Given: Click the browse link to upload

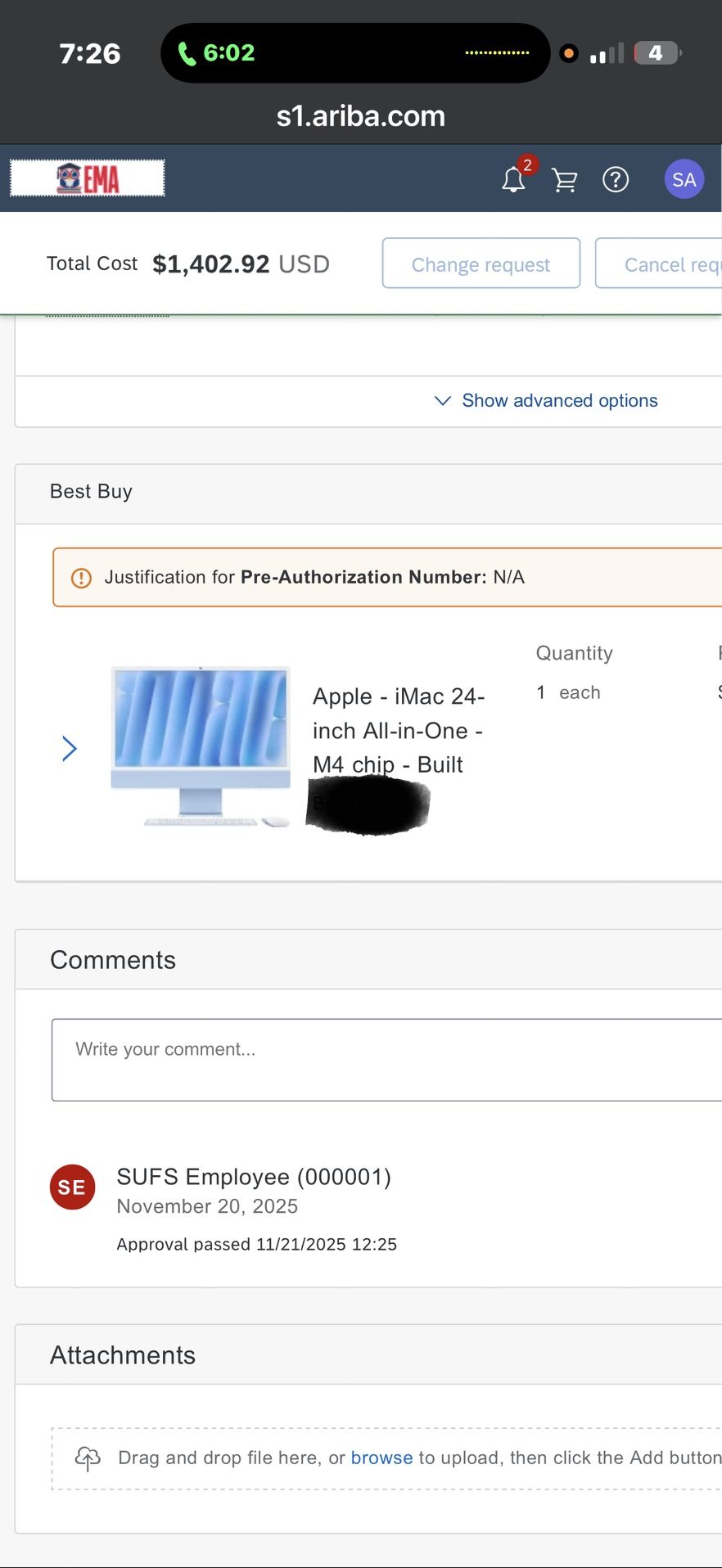Looking at the screenshot, I should tap(381, 1458).
